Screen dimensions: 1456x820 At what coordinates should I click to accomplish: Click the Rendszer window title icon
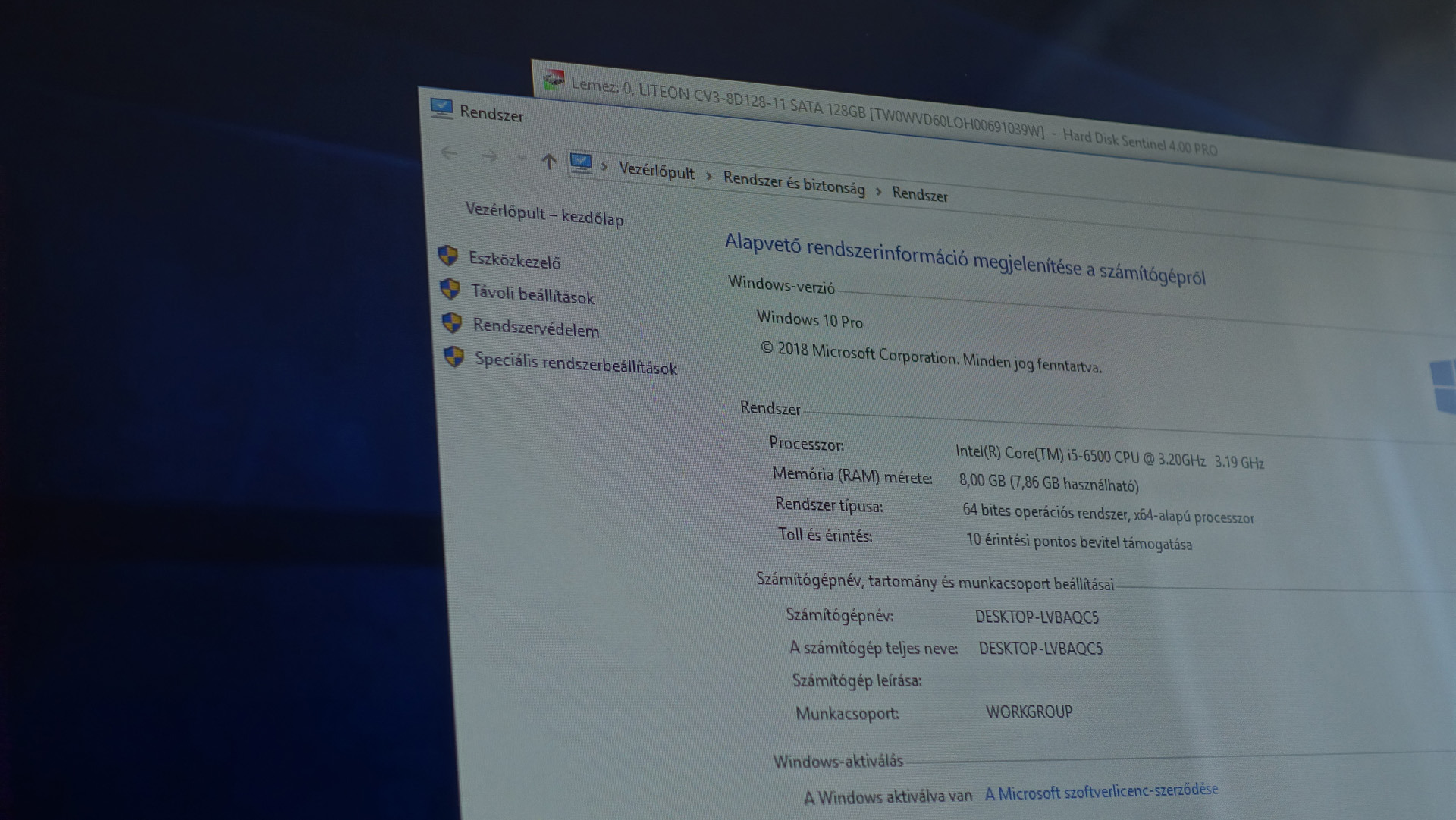(441, 108)
